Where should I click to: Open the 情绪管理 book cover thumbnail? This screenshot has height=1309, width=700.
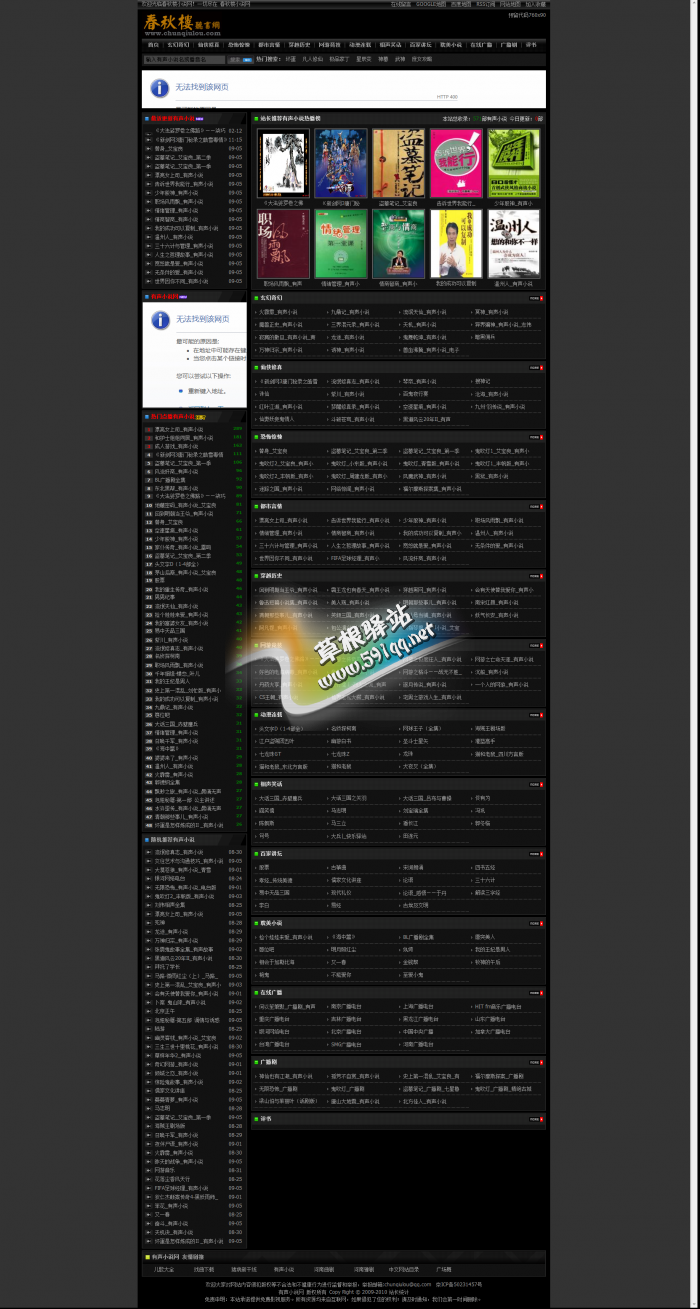pos(340,243)
